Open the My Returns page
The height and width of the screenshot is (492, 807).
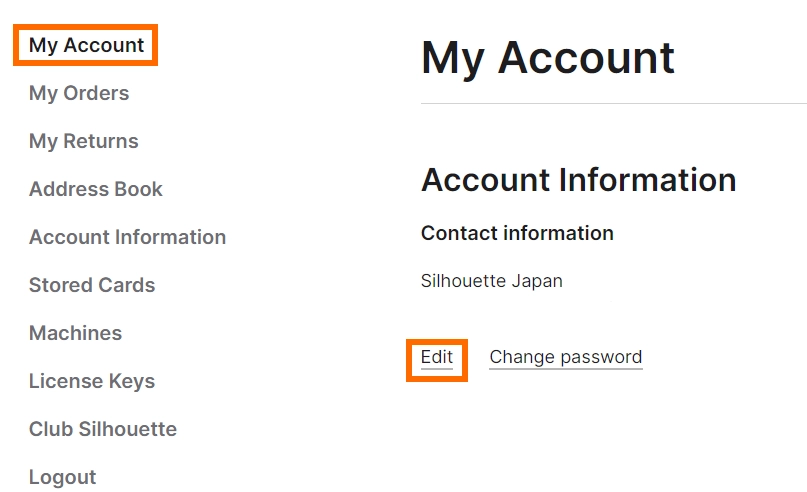[84, 141]
